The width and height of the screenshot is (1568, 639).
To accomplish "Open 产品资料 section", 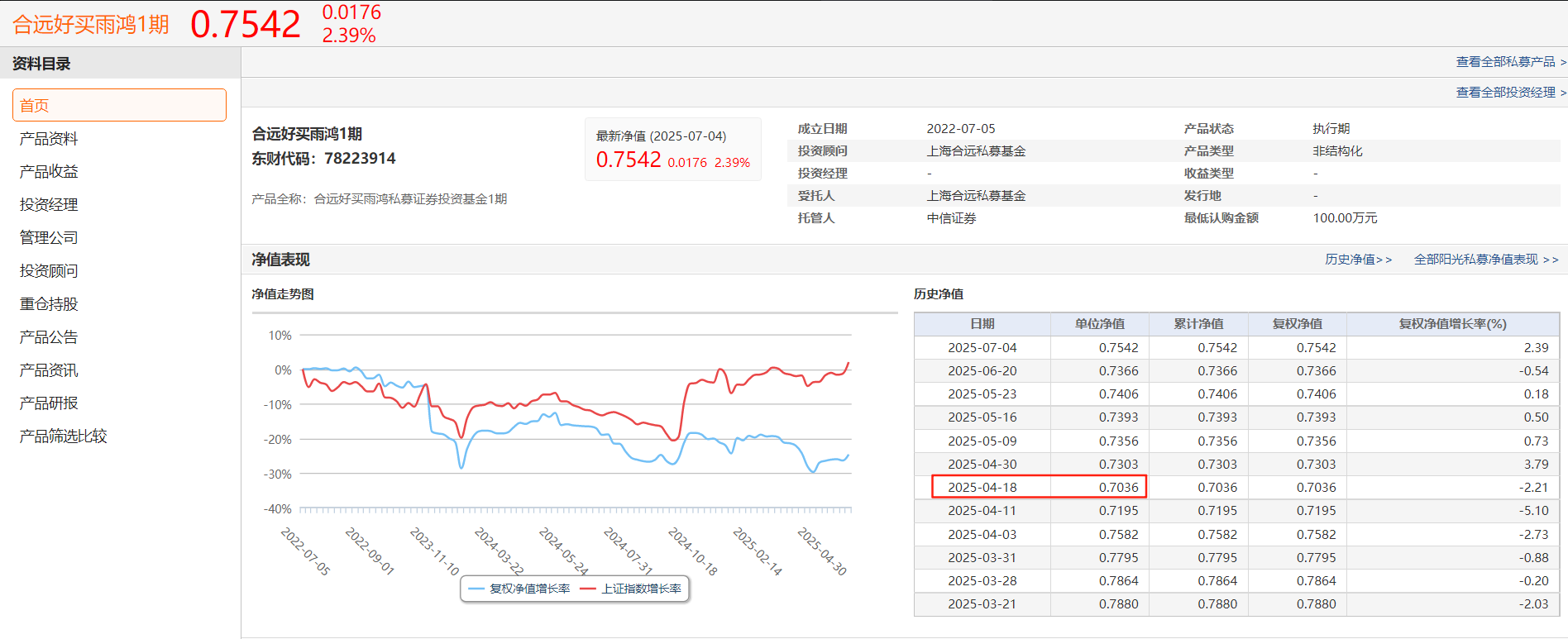I will pyautogui.click(x=49, y=139).
